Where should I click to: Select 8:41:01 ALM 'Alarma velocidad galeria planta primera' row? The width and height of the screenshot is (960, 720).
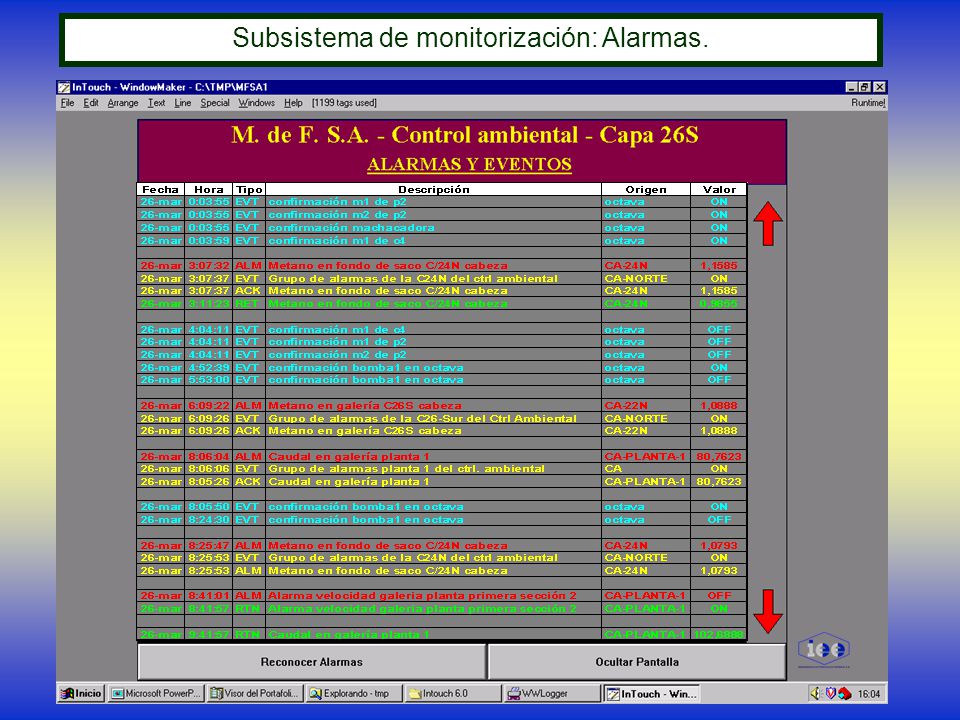[x=441, y=596]
